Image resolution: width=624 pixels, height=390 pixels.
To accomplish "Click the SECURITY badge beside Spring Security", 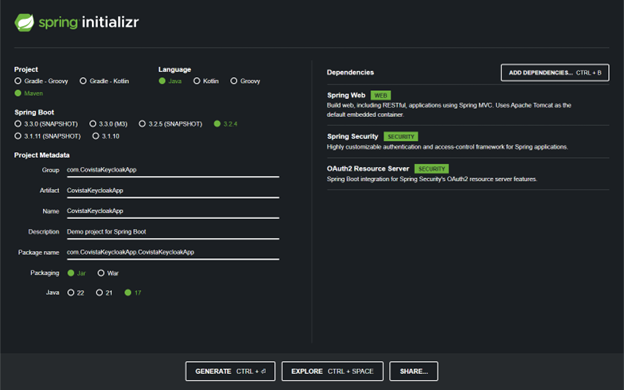I will point(401,136).
